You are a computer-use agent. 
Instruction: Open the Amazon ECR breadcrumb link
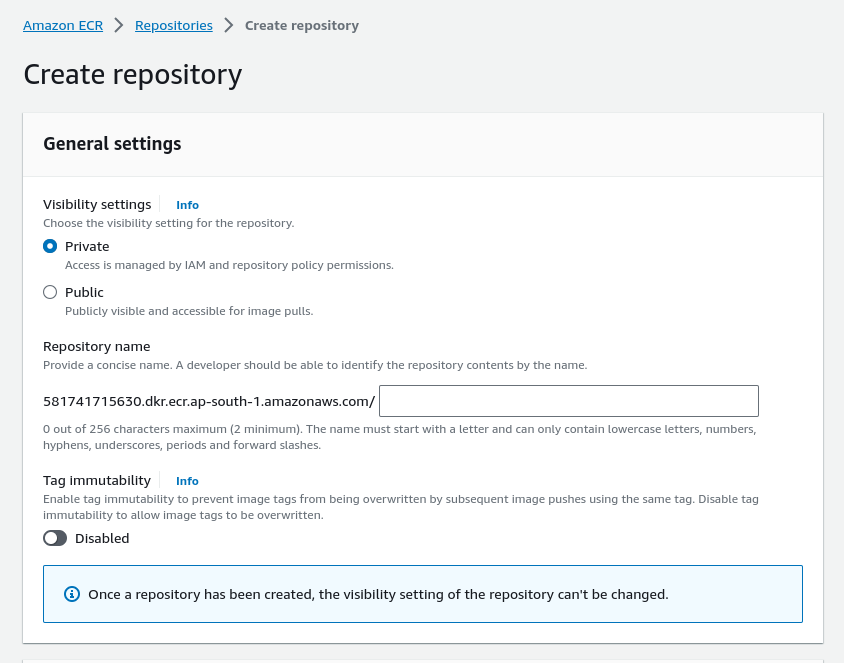click(62, 25)
